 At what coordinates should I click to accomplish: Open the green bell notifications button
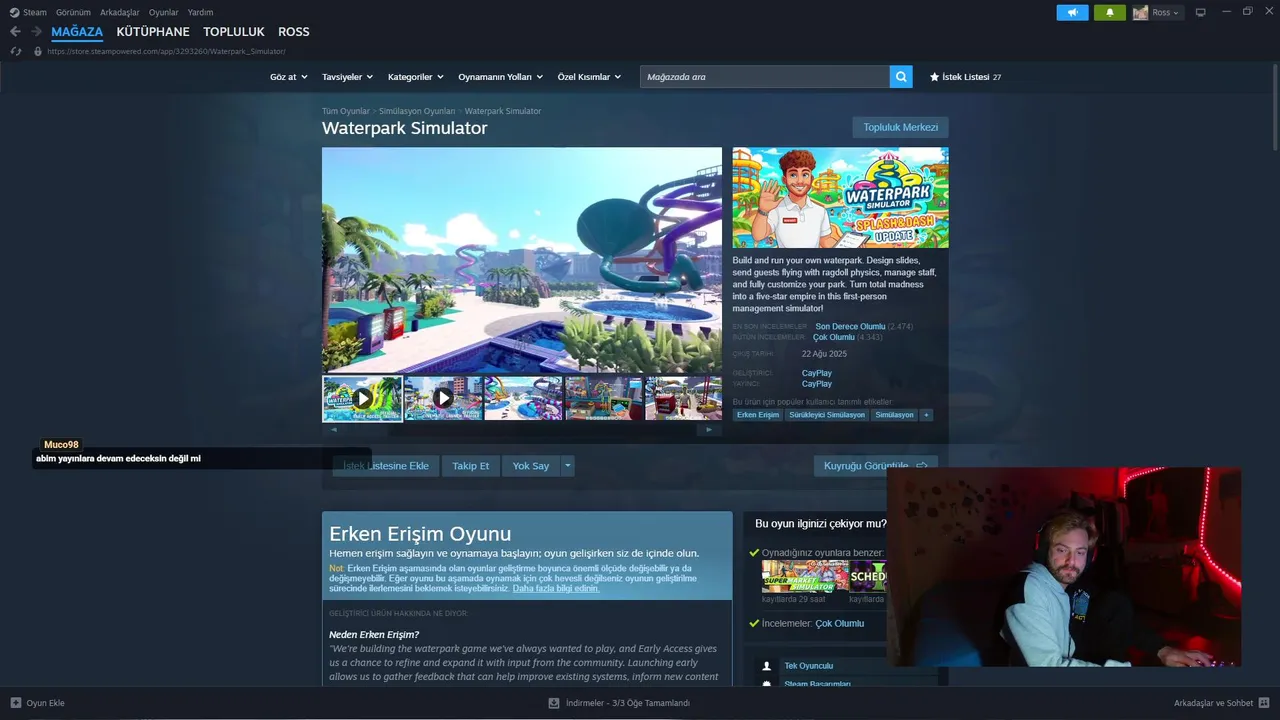[x=1109, y=12]
